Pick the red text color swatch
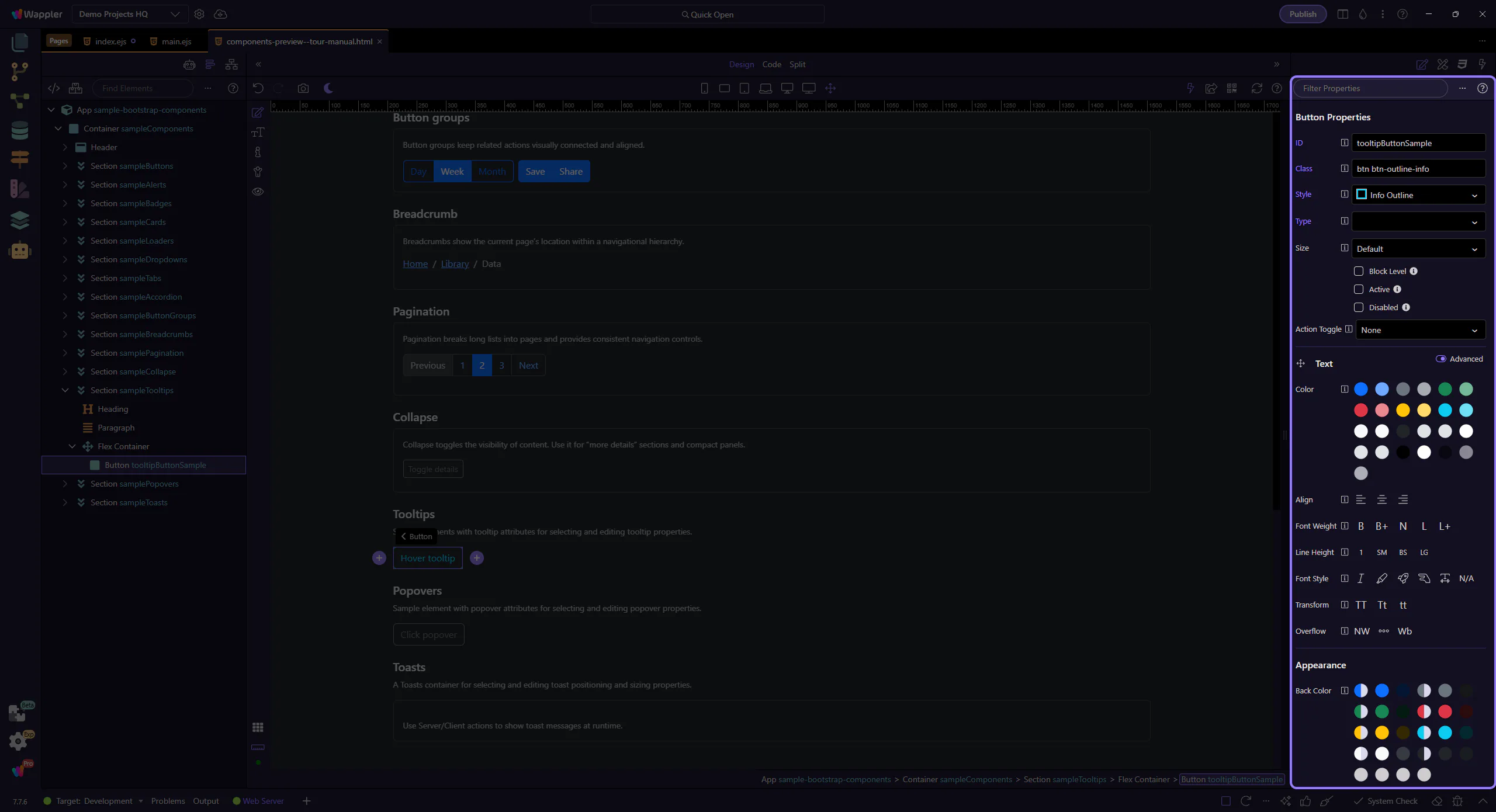The height and width of the screenshot is (812, 1496). pyautogui.click(x=1360, y=410)
